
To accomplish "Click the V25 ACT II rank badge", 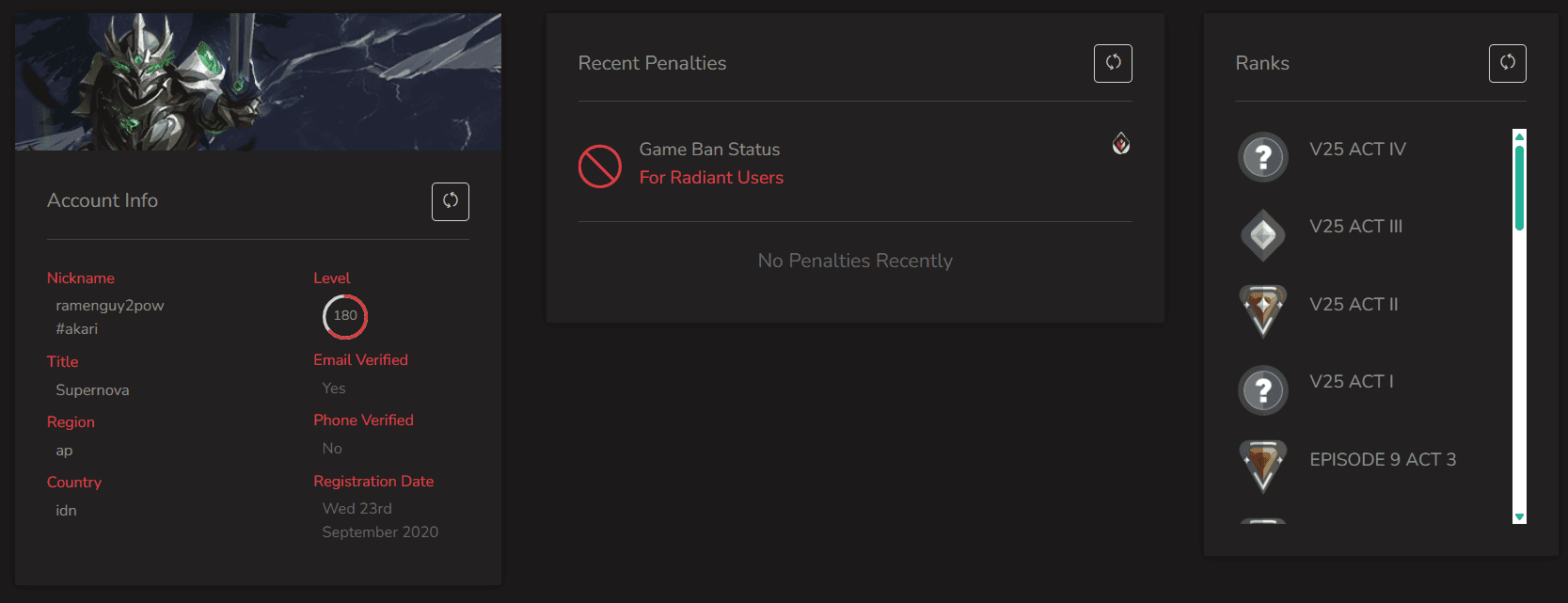I will coord(1263,311).
